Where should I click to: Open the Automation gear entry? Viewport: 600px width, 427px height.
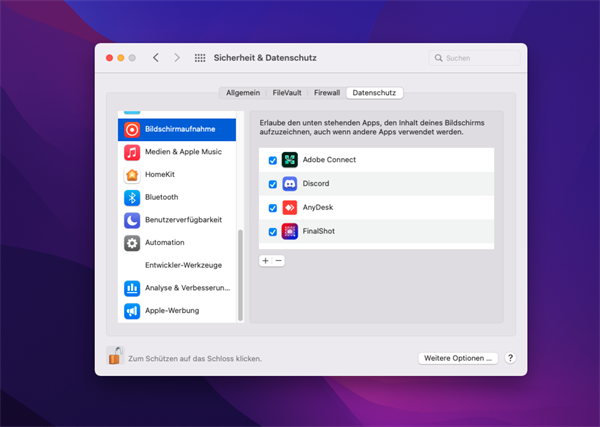[x=165, y=242]
